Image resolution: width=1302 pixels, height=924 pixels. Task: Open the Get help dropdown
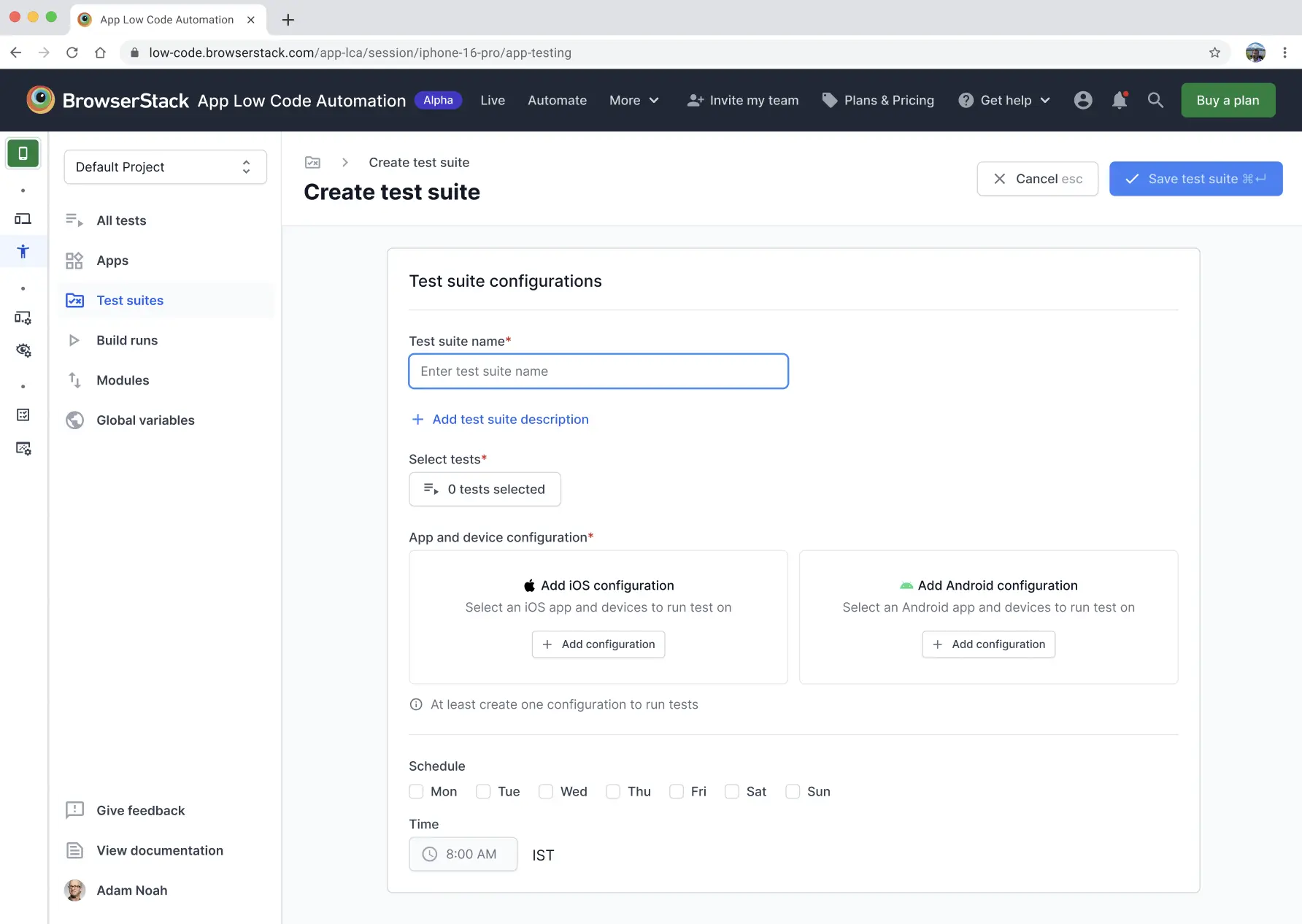point(1004,100)
